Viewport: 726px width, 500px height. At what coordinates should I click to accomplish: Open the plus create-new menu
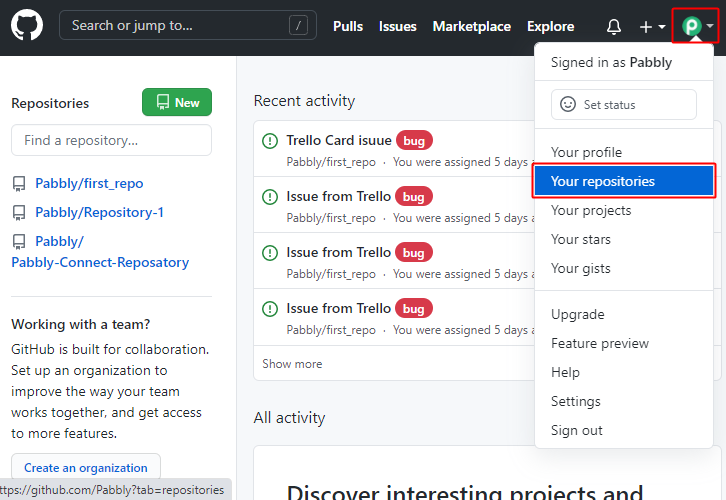click(652, 27)
